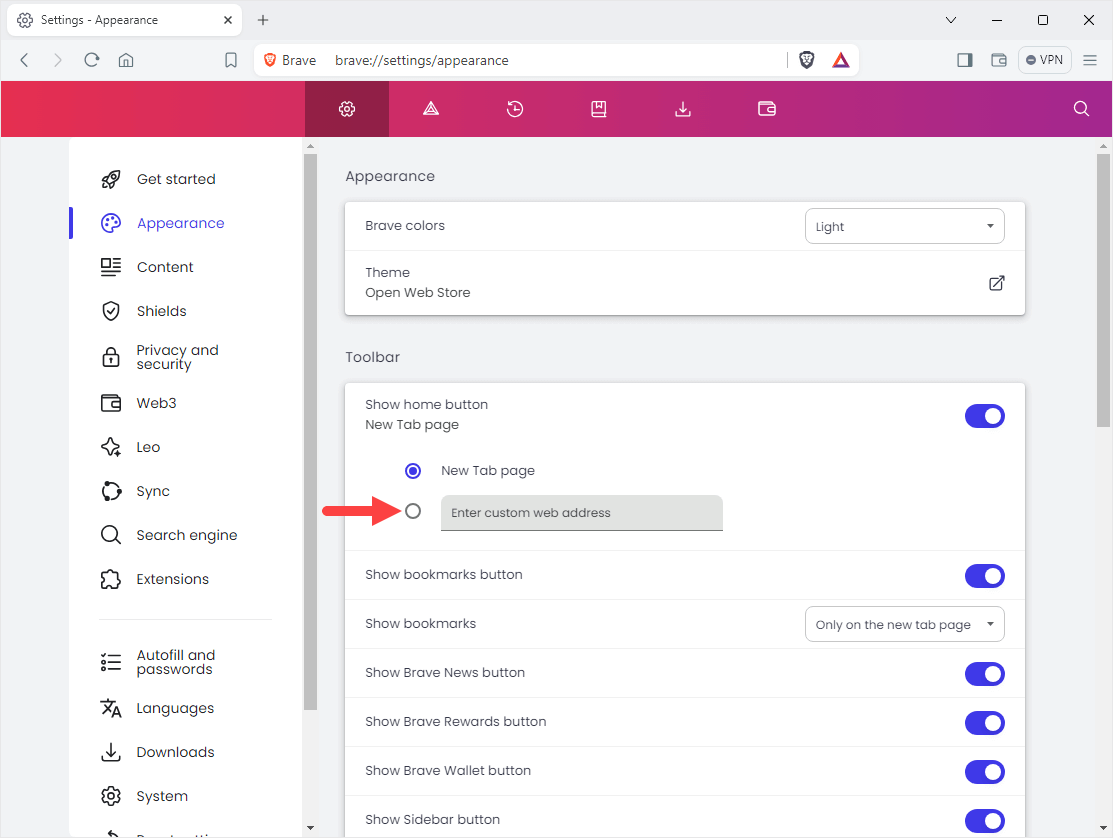This screenshot has height=838, width=1113.
Task: Click the rocket icon beside Get started
Action: pos(111,180)
